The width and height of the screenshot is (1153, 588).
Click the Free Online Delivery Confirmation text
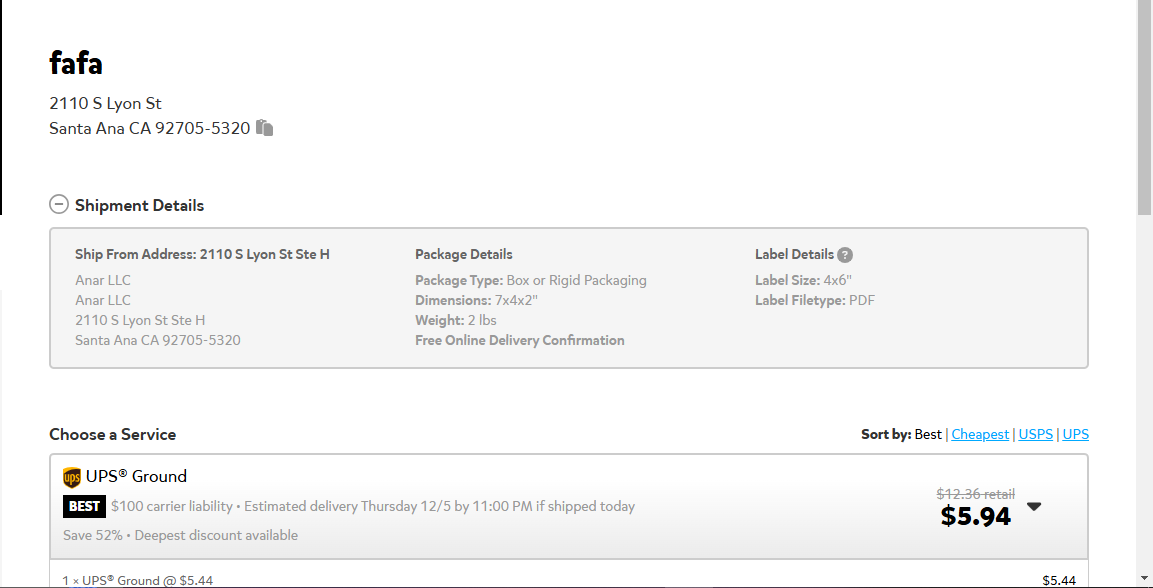[520, 340]
